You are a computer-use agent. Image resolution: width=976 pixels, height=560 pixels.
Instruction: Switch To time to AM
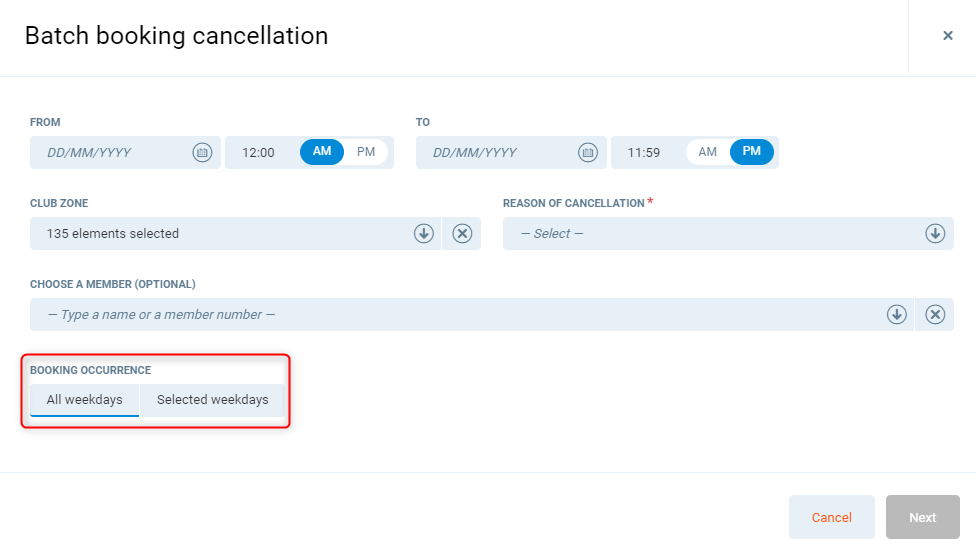(708, 152)
